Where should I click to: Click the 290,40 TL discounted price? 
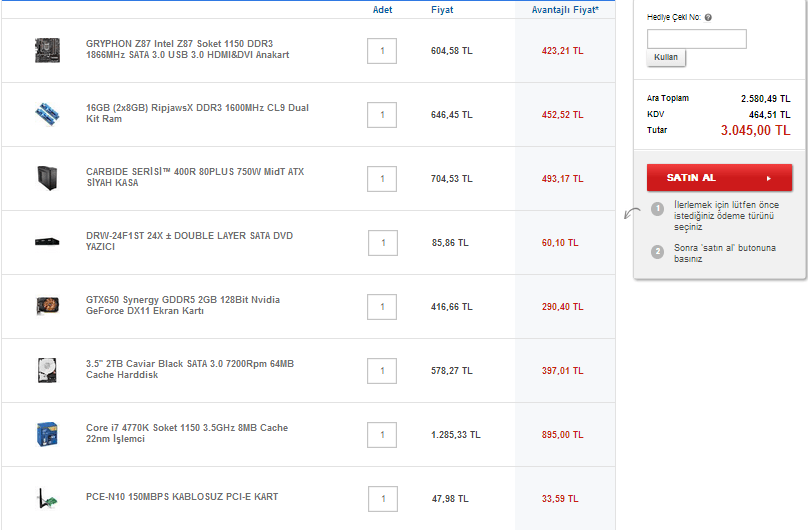click(563, 307)
